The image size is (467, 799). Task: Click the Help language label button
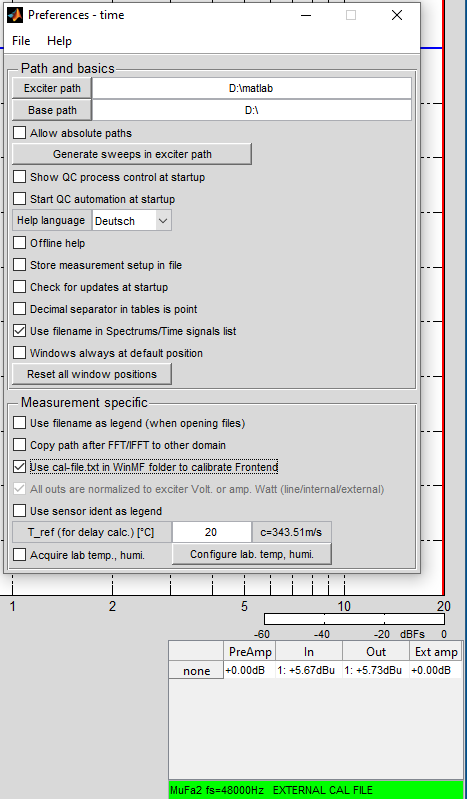(x=51, y=221)
